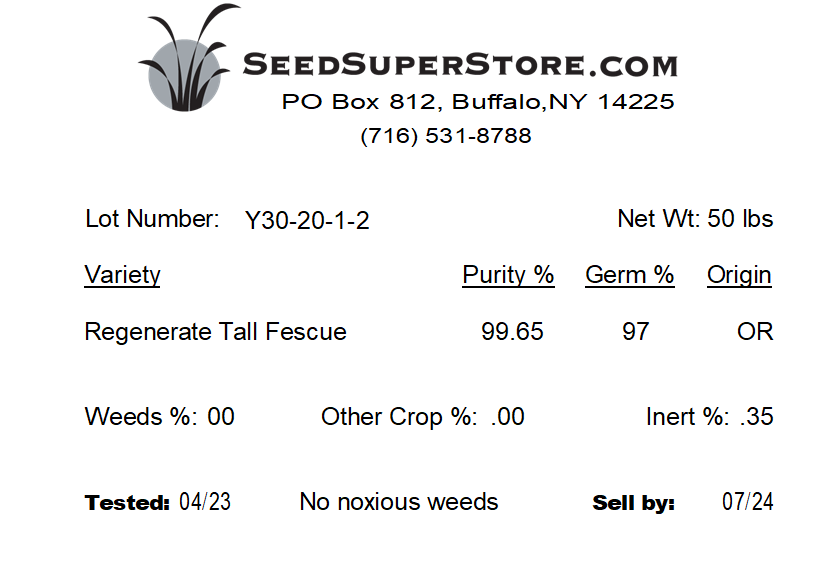Select lot number value Y30-20-1-2
The image size is (825, 585).
(x=307, y=220)
